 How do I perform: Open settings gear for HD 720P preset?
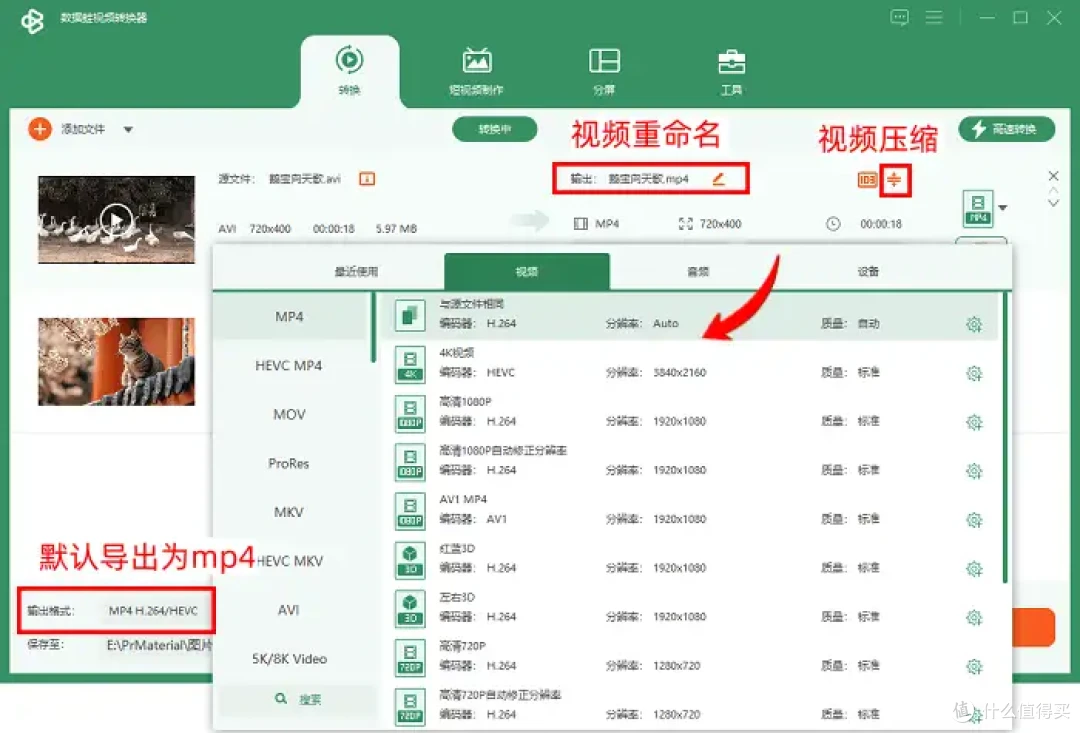[974, 666]
